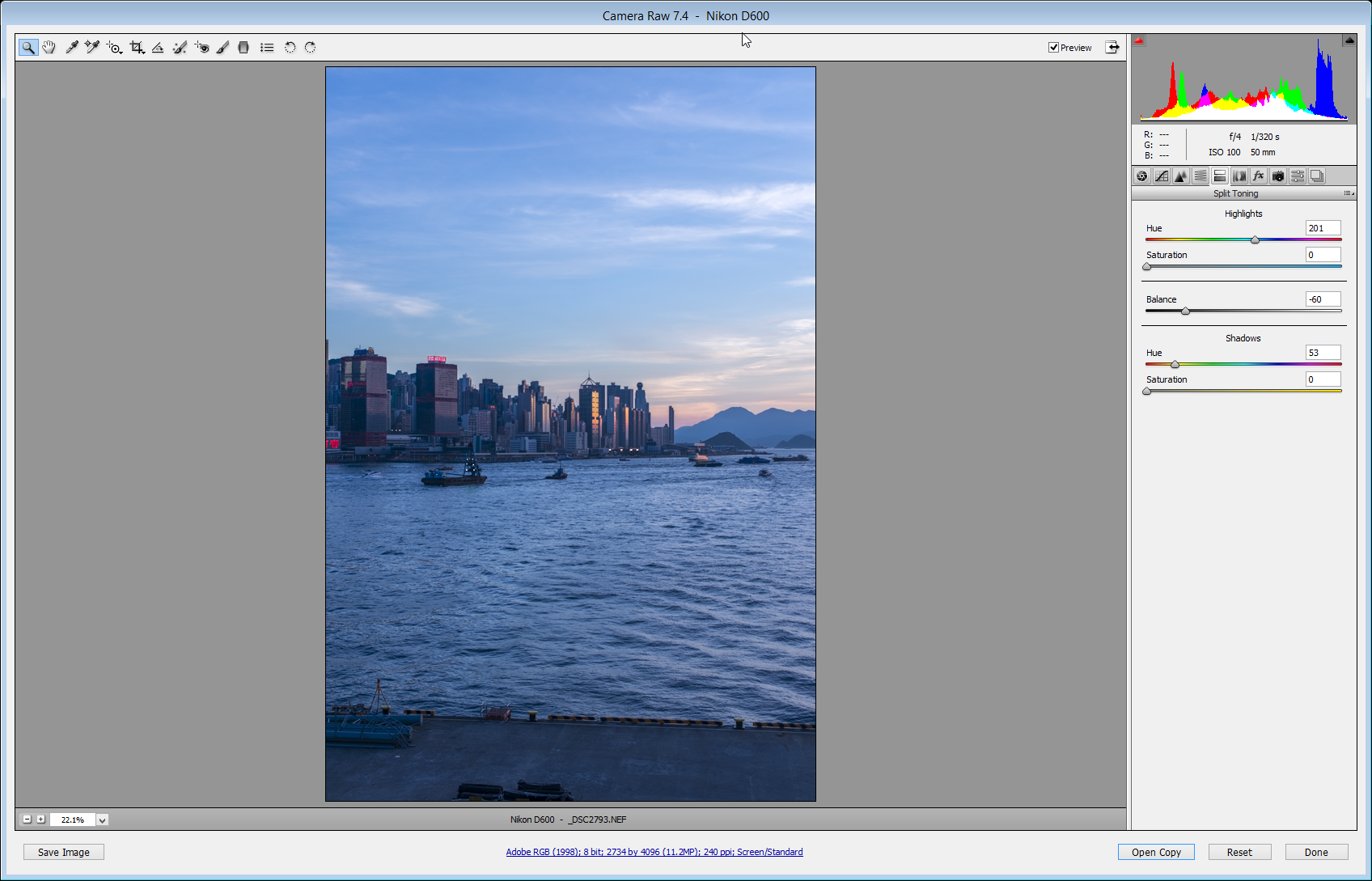Open Camera Raw preferences list icon
Viewport: 1372px width, 881px height.
click(267, 48)
